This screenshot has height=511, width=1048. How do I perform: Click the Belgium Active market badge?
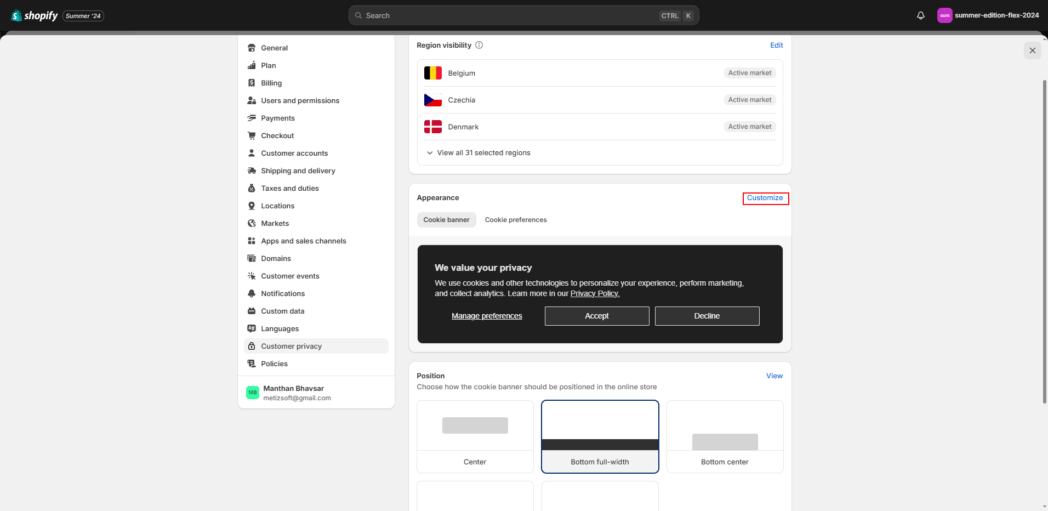(x=750, y=73)
